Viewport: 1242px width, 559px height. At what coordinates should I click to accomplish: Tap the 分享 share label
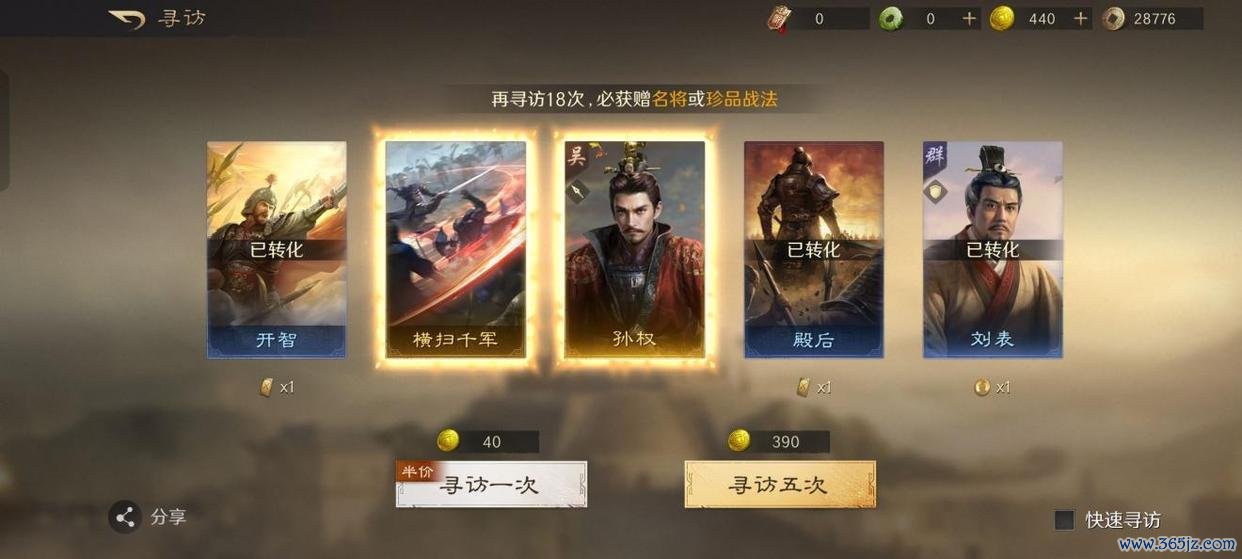(168, 517)
